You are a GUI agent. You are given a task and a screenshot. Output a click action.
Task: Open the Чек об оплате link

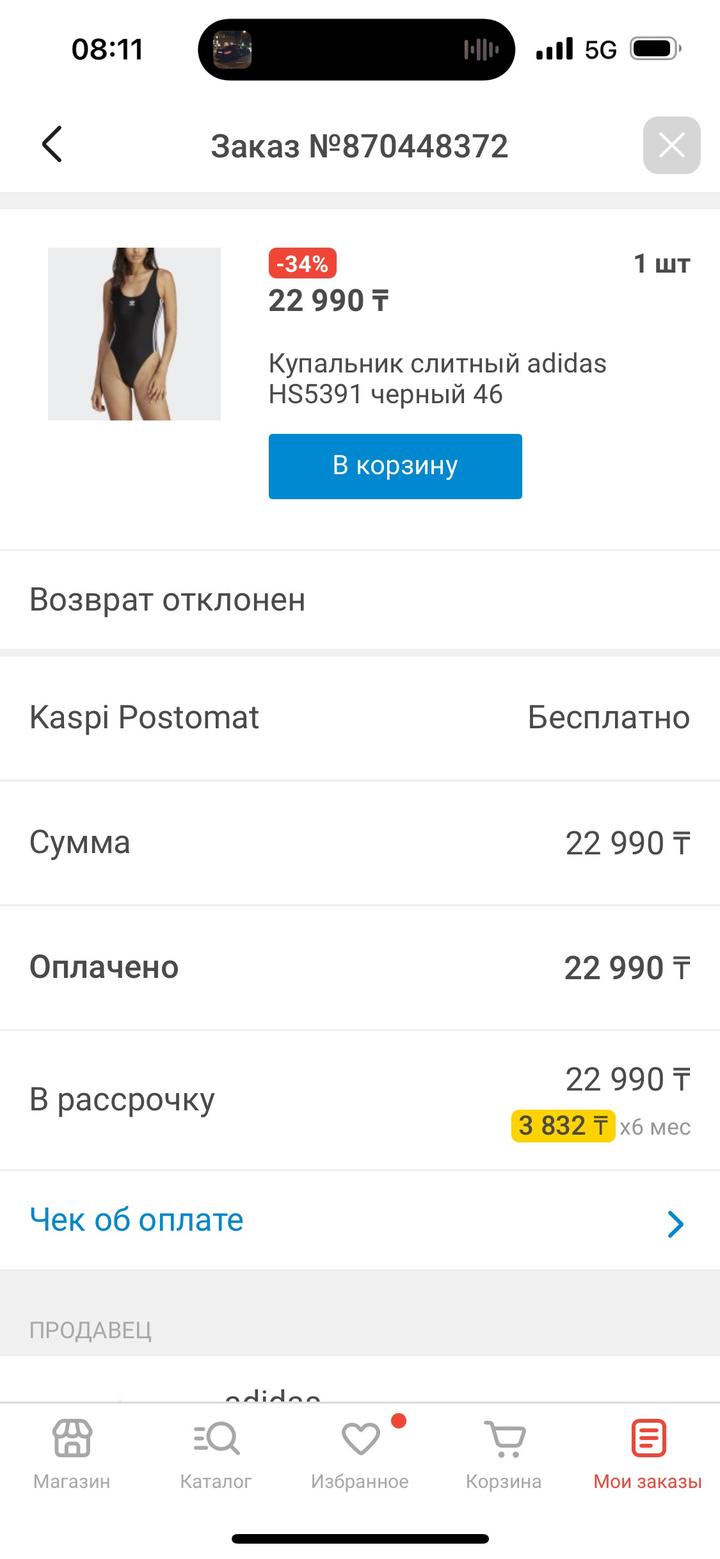click(136, 1220)
